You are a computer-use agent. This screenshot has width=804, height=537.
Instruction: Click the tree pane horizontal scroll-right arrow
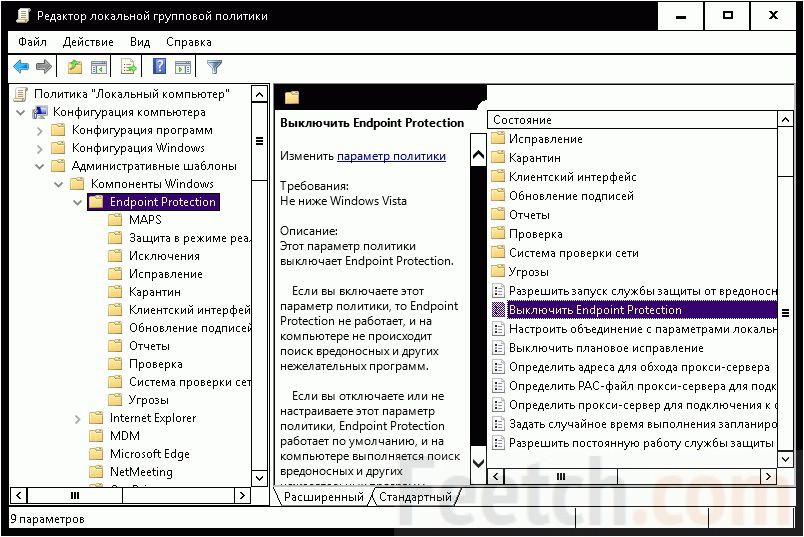pos(242,495)
